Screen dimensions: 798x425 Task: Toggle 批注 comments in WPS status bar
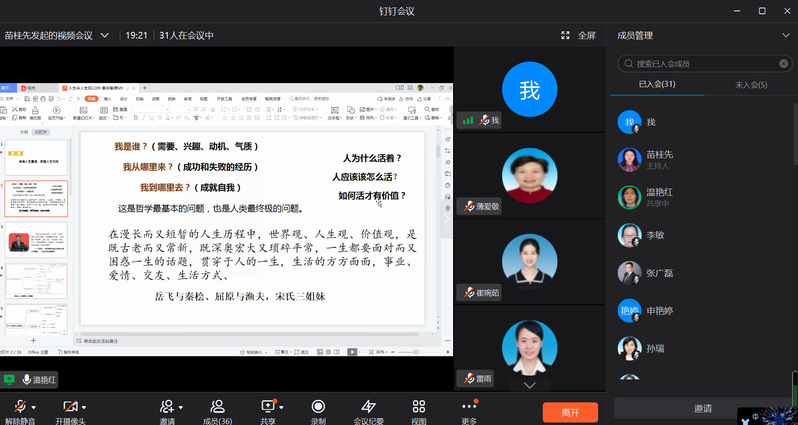point(301,352)
